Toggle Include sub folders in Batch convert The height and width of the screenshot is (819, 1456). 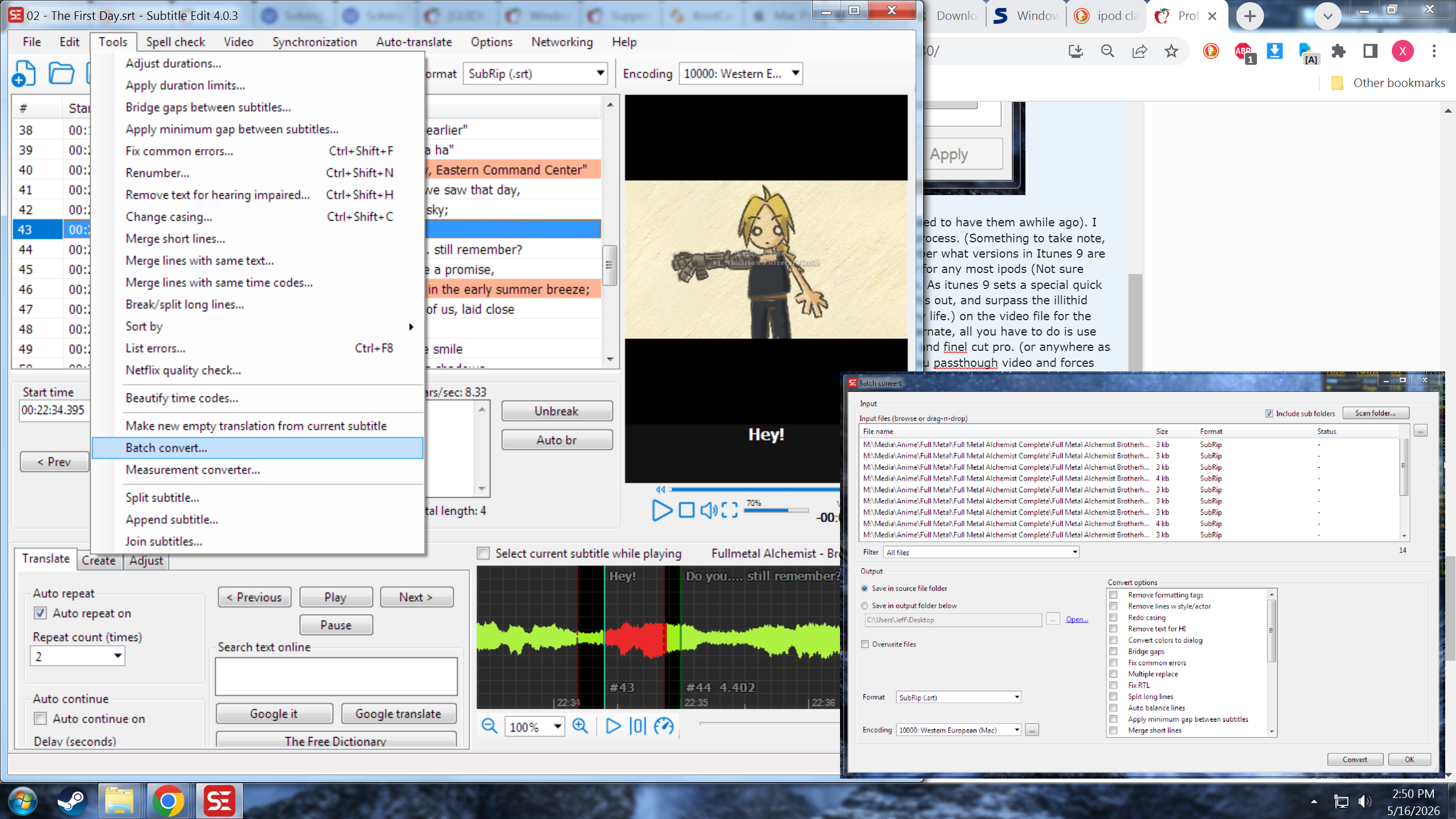1269,413
